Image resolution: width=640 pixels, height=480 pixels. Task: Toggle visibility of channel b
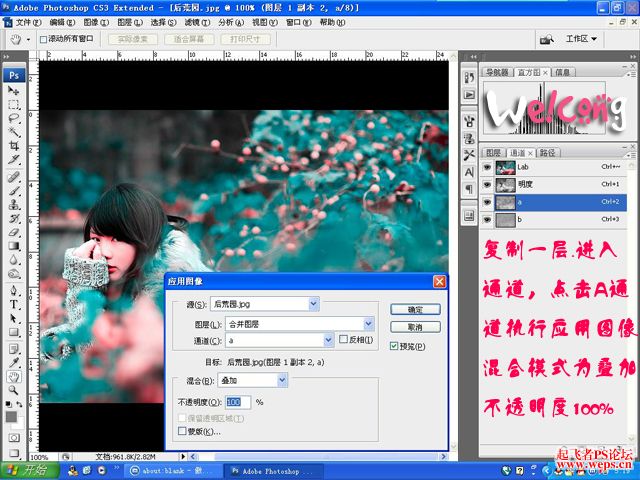tap(487, 220)
